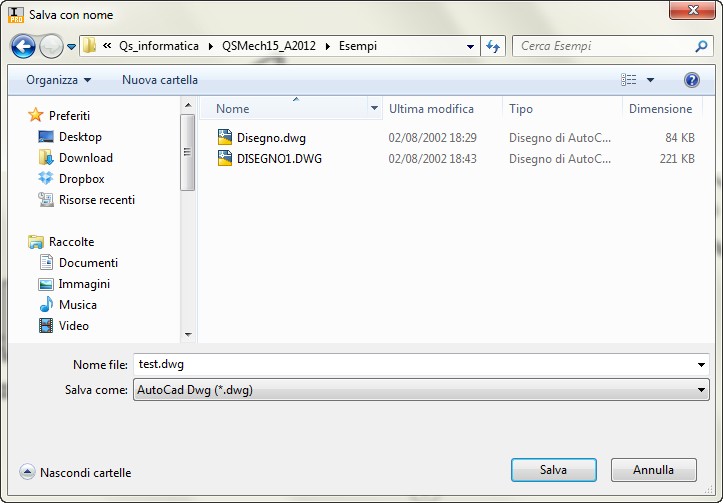The height and width of the screenshot is (503, 723).
Task: Click date 02/08/2002 18:29 cell
Action: pos(433,138)
